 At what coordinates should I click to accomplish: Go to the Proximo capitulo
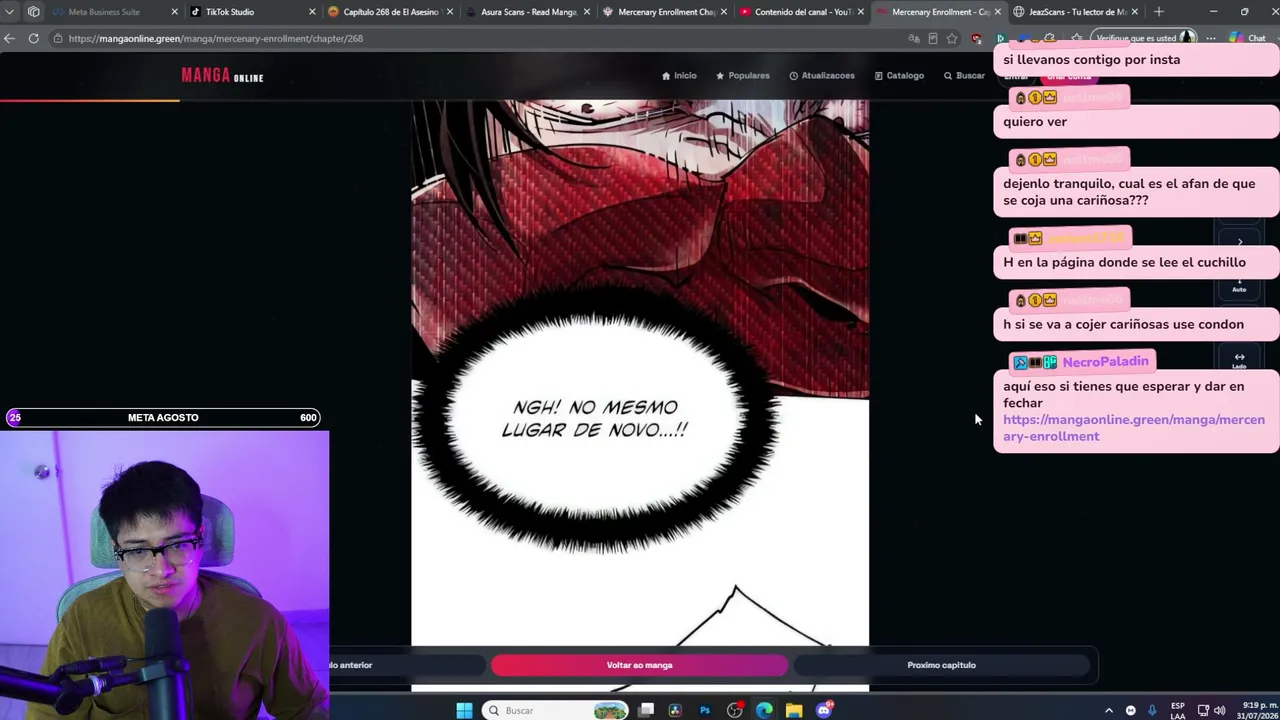pos(941,665)
